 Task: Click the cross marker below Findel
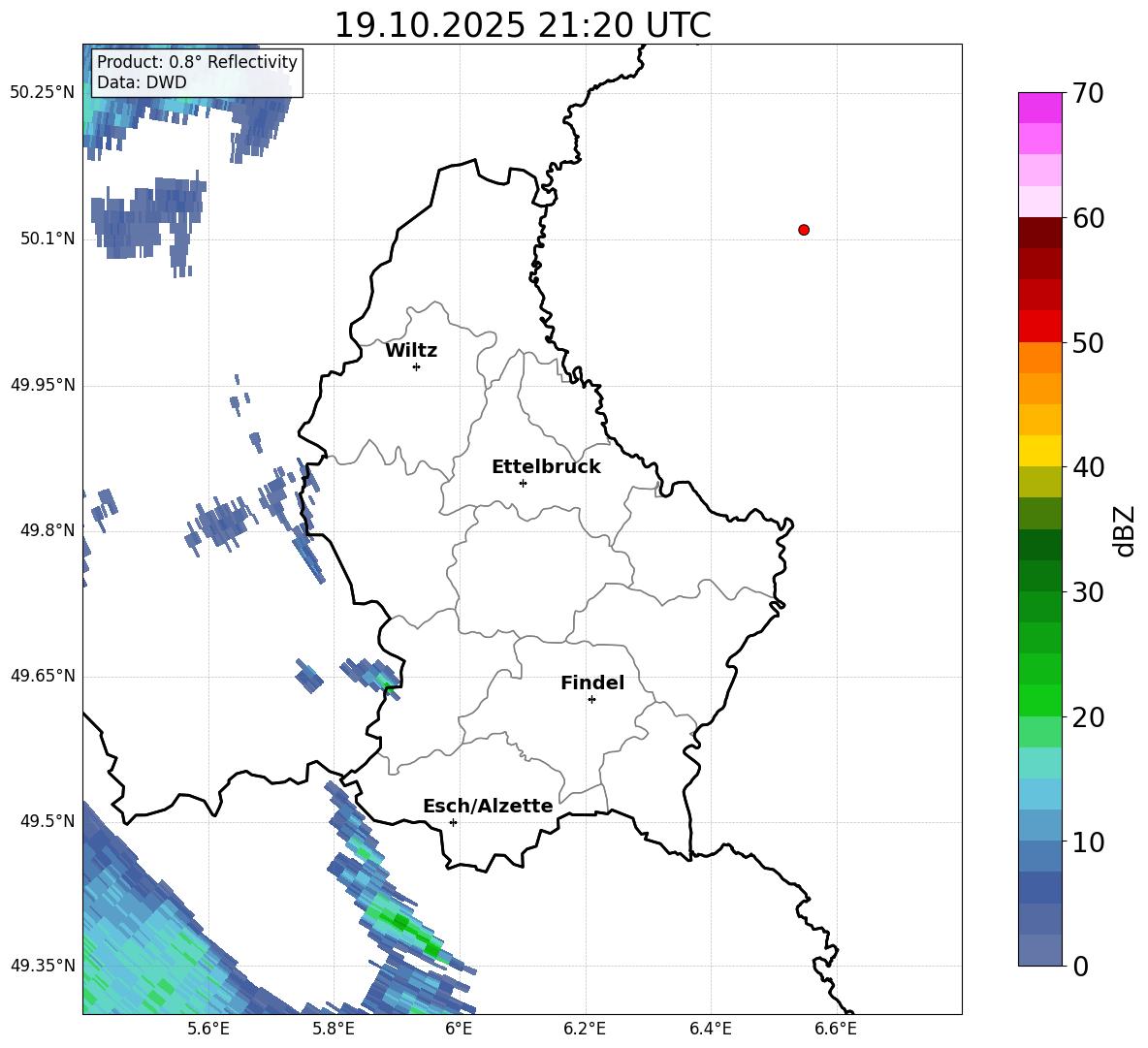(591, 700)
